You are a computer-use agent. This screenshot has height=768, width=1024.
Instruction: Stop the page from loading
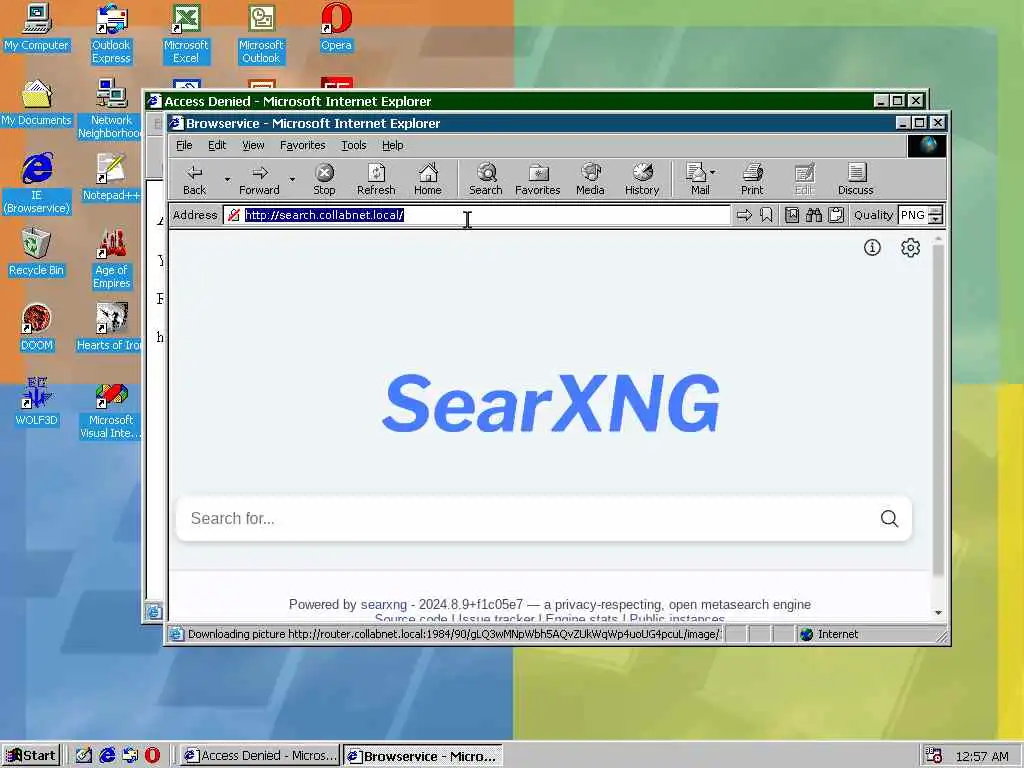[324, 179]
